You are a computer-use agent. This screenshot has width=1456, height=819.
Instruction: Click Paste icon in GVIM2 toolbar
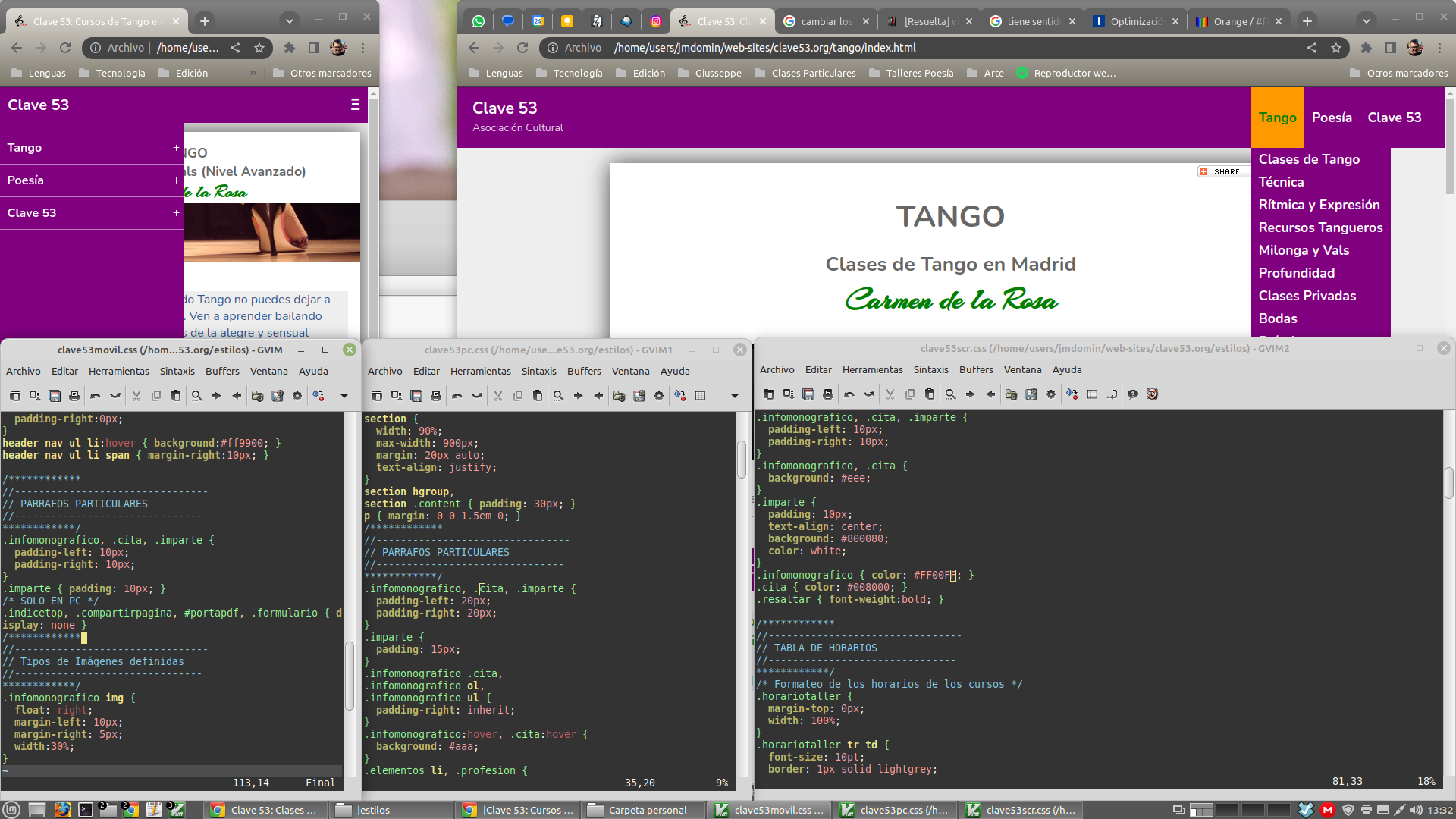930,394
